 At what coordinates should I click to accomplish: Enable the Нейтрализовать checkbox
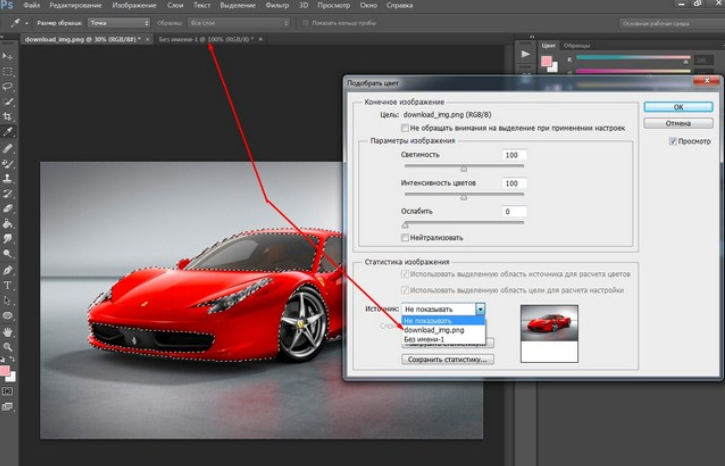(x=405, y=238)
